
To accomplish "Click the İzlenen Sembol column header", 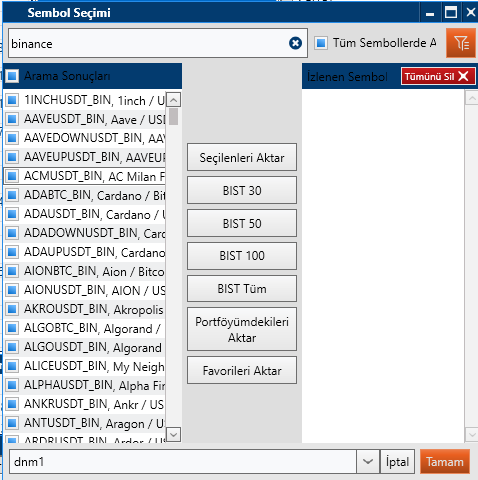I will [347, 77].
